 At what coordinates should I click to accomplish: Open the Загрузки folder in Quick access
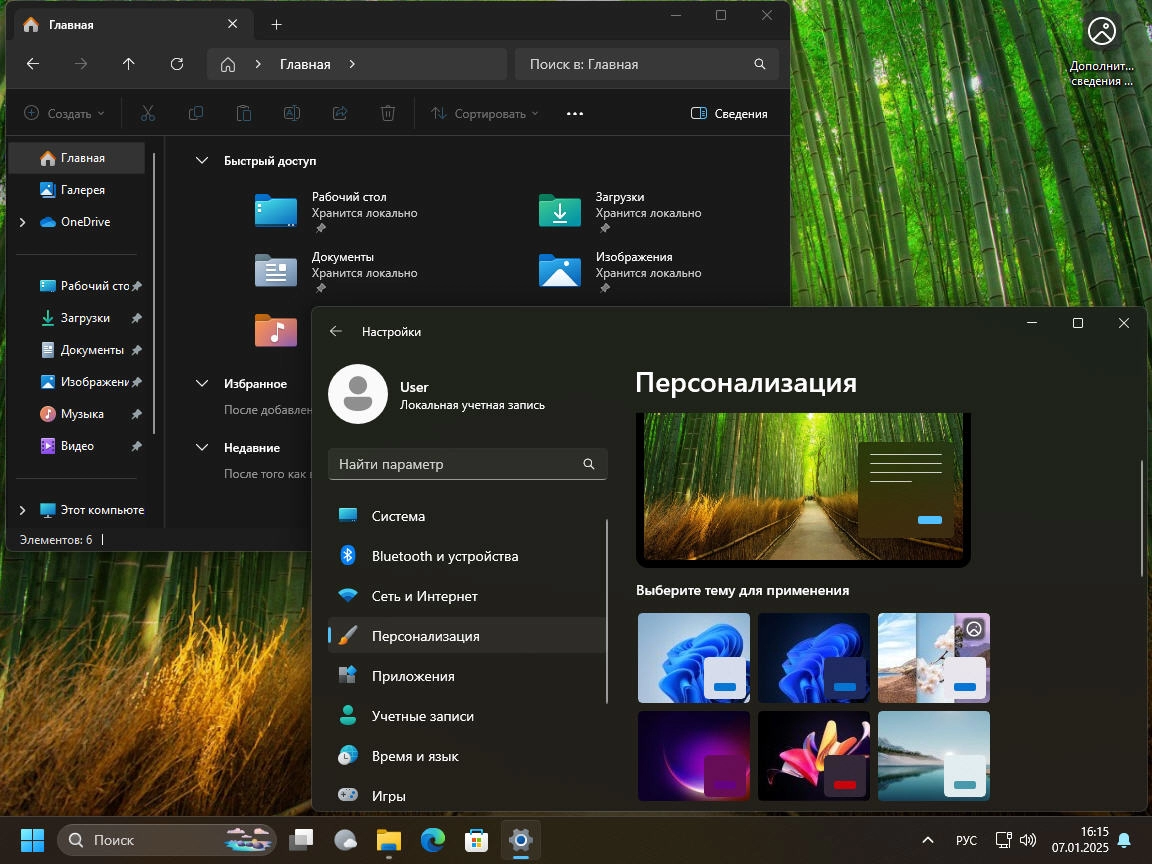[x=560, y=211]
